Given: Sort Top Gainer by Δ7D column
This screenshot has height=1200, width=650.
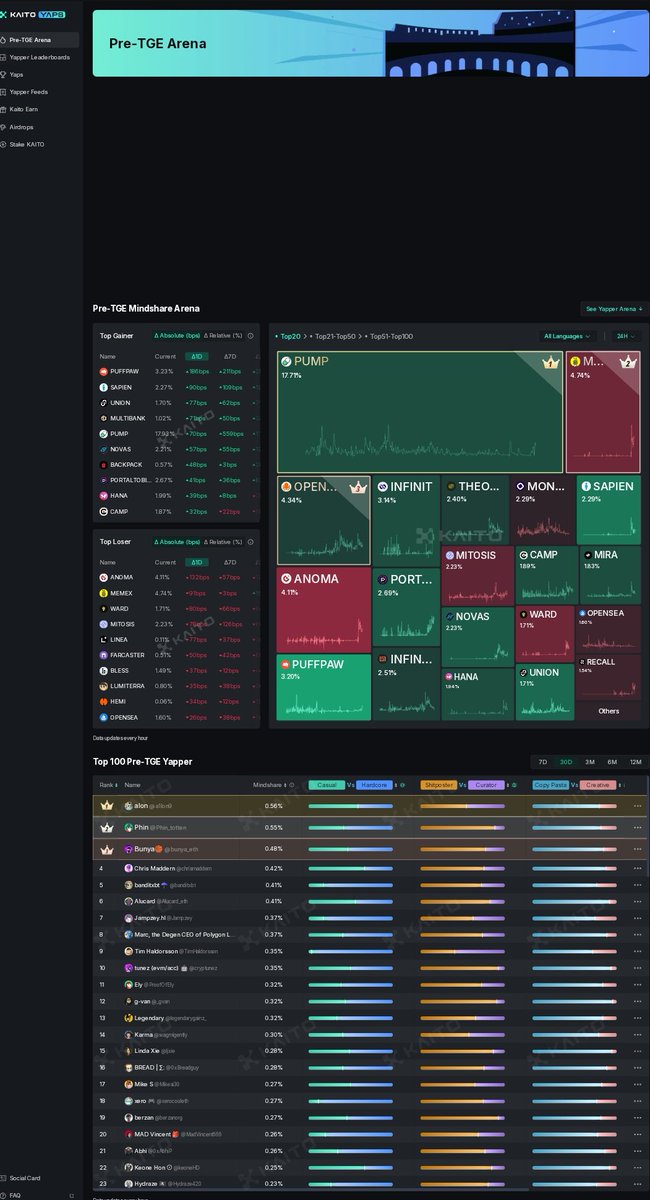Looking at the screenshot, I should point(230,356).
